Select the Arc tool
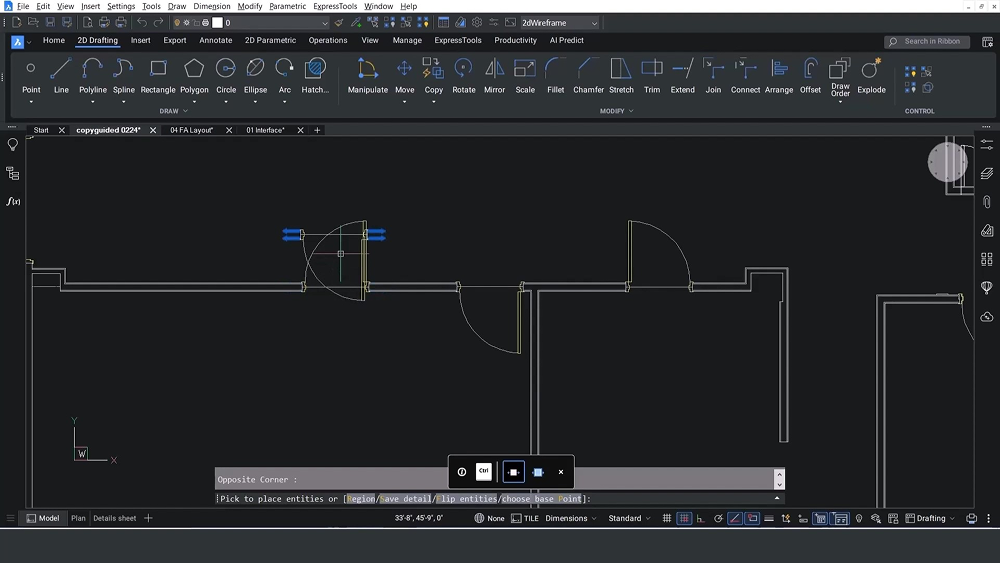Screen dimensions: 1000x563 (x=284, y=77)
